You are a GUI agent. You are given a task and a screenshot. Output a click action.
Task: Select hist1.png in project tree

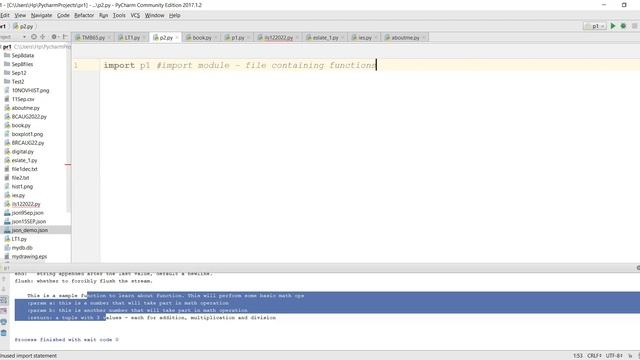18,187
